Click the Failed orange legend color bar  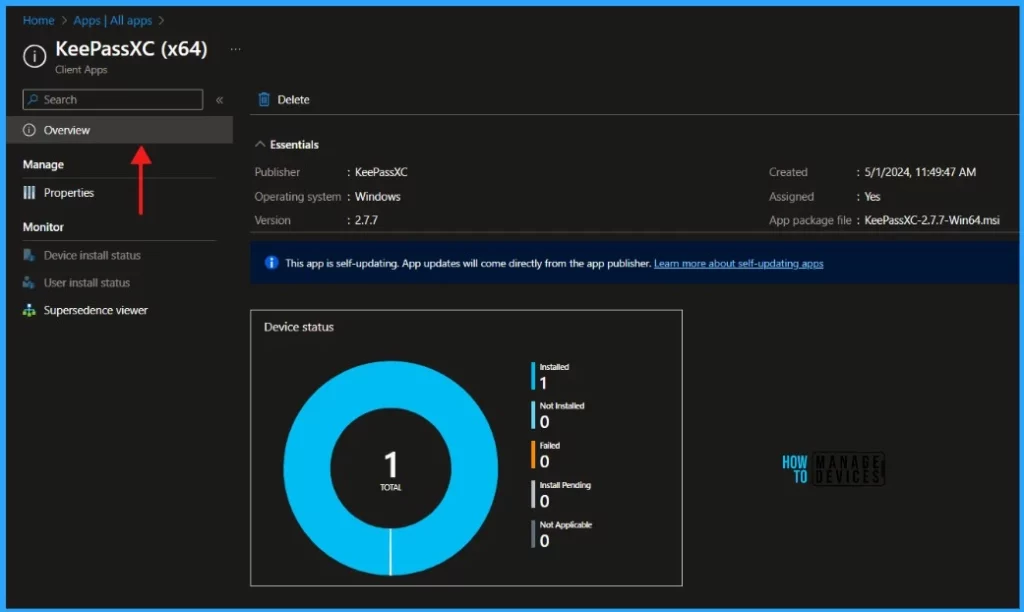point(533,455)
